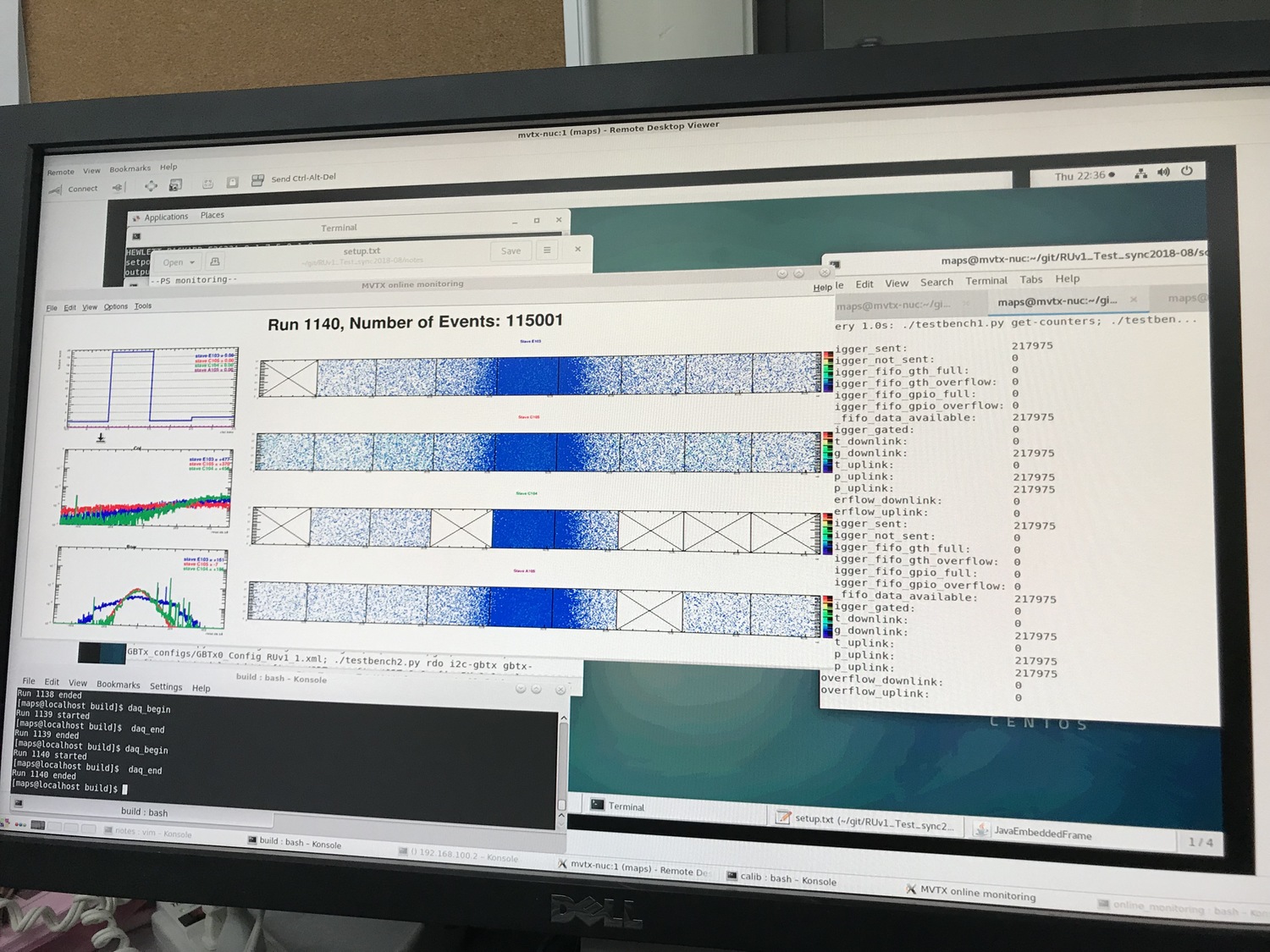The height and width of the screenshot is (952, 1270).
Task: Open the File menu in build Konsole window
Action: point(29,681)
